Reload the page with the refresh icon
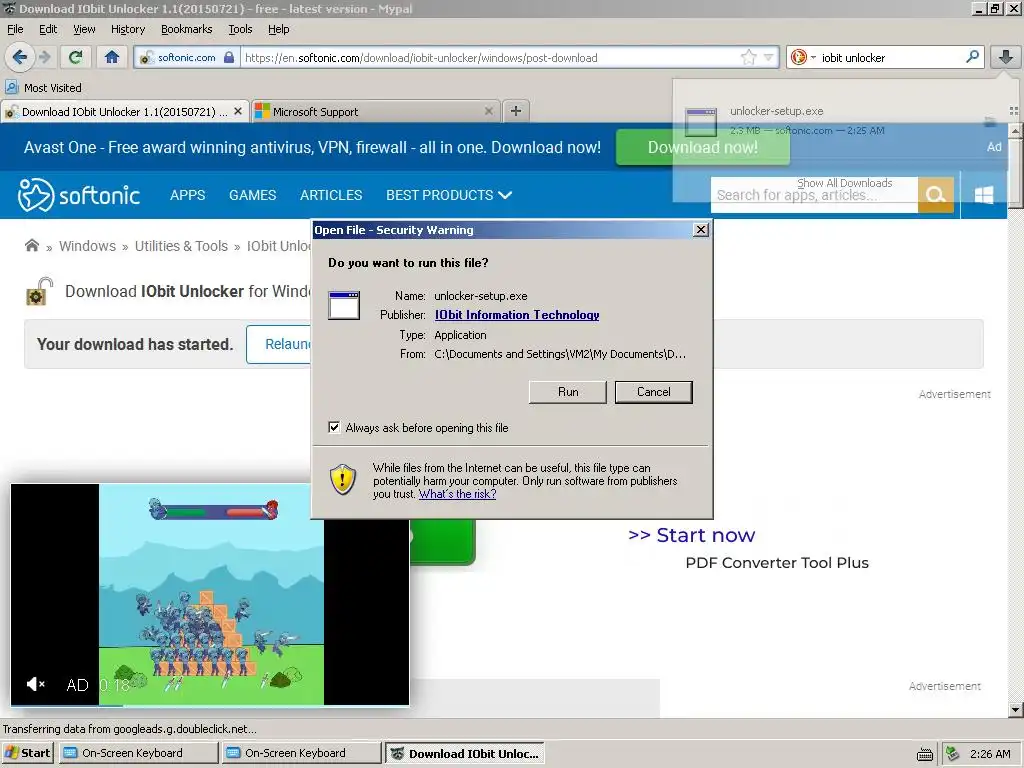 pos(76,57)
